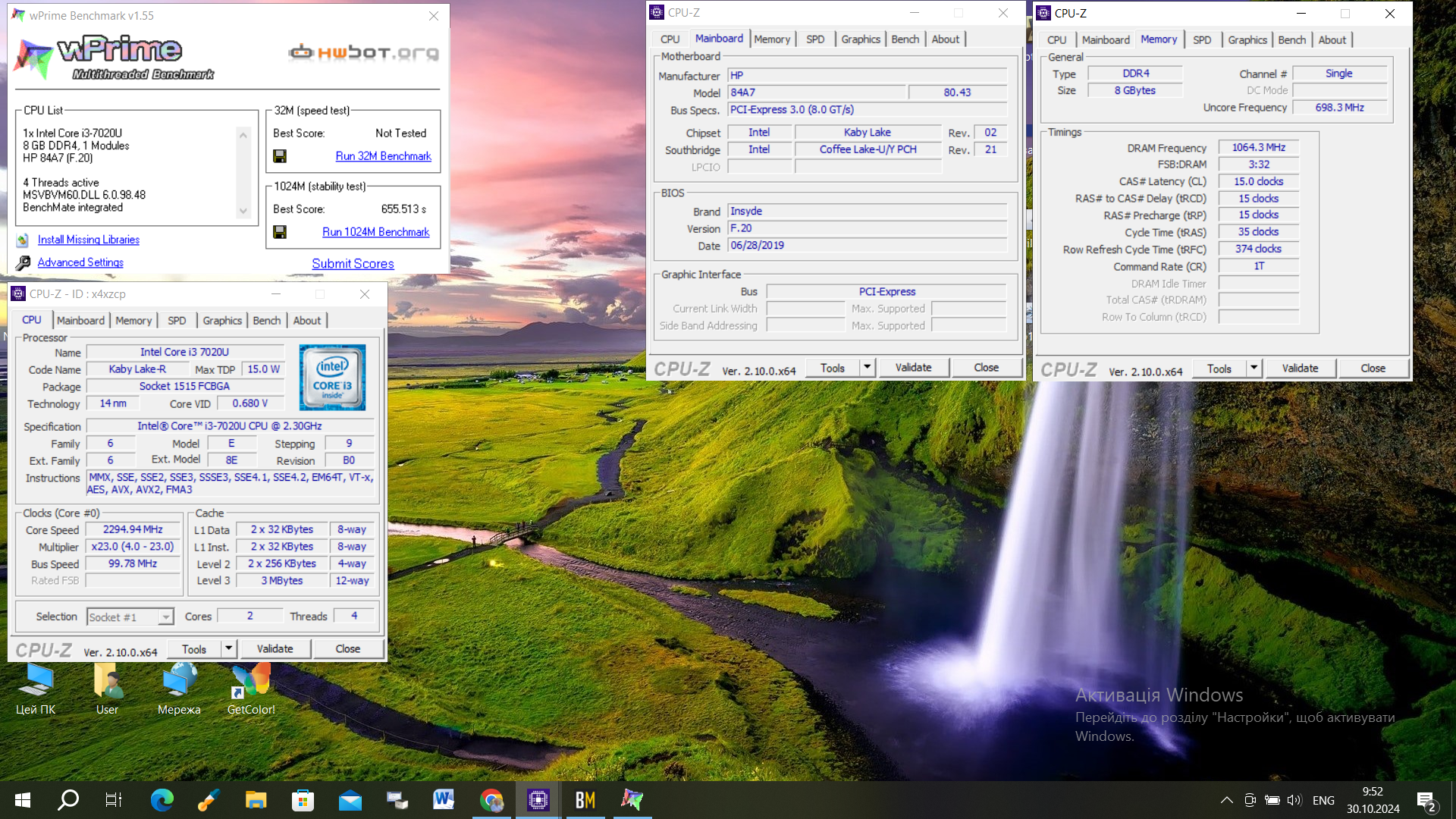This screenshot has height=819, width=1456.
Task: Open the notification center icon
Action: click(x=1426, y=801)
